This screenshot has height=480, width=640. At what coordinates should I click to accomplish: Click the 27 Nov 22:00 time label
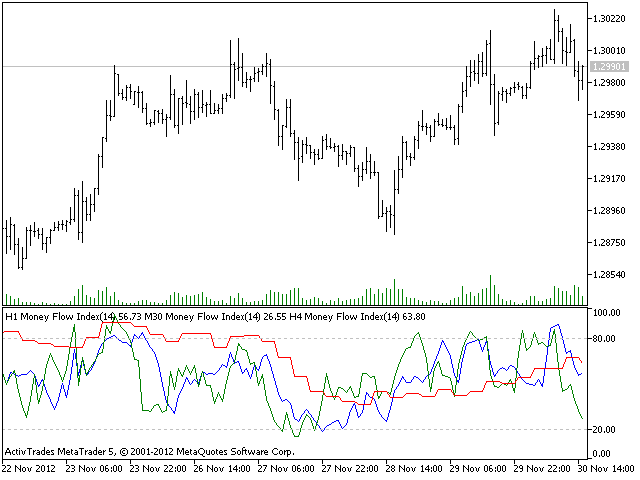click(350, 469)
